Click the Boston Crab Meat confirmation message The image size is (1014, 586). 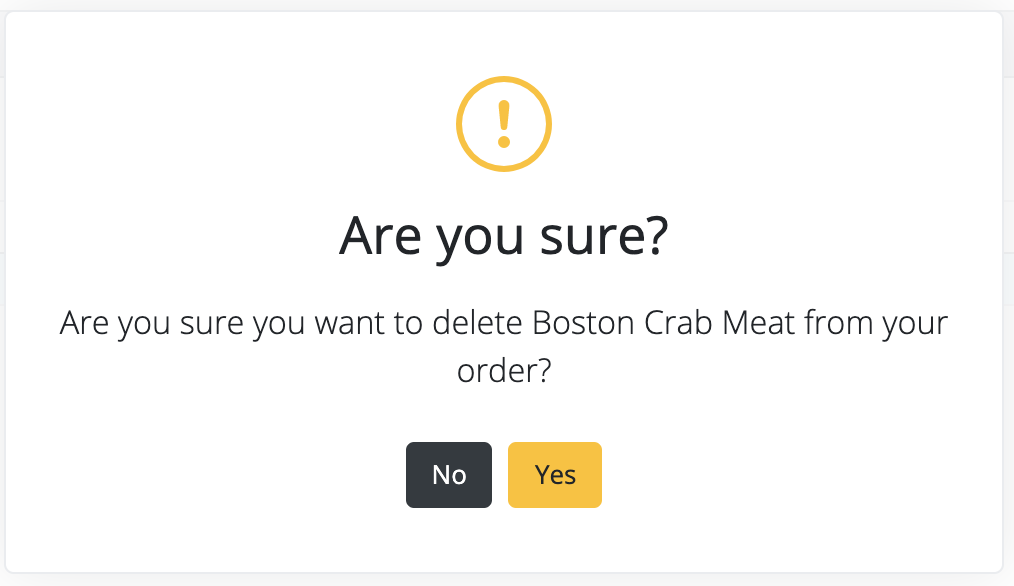(x=504, y=346)
